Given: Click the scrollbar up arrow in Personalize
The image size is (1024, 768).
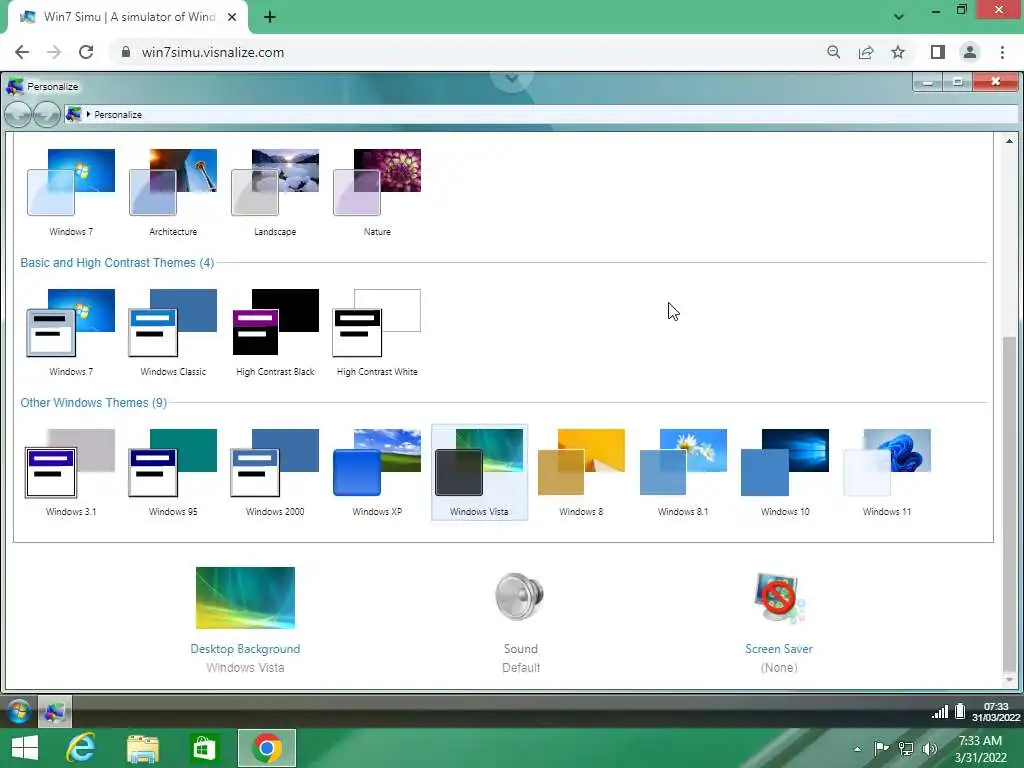Looking at the screenshot, I should pos(1010,140).
